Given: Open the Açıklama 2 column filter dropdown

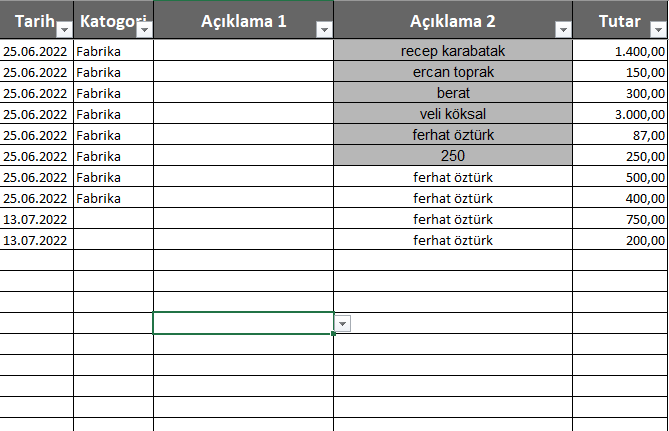Looking at the screenshot, I should tap(563, 30).
